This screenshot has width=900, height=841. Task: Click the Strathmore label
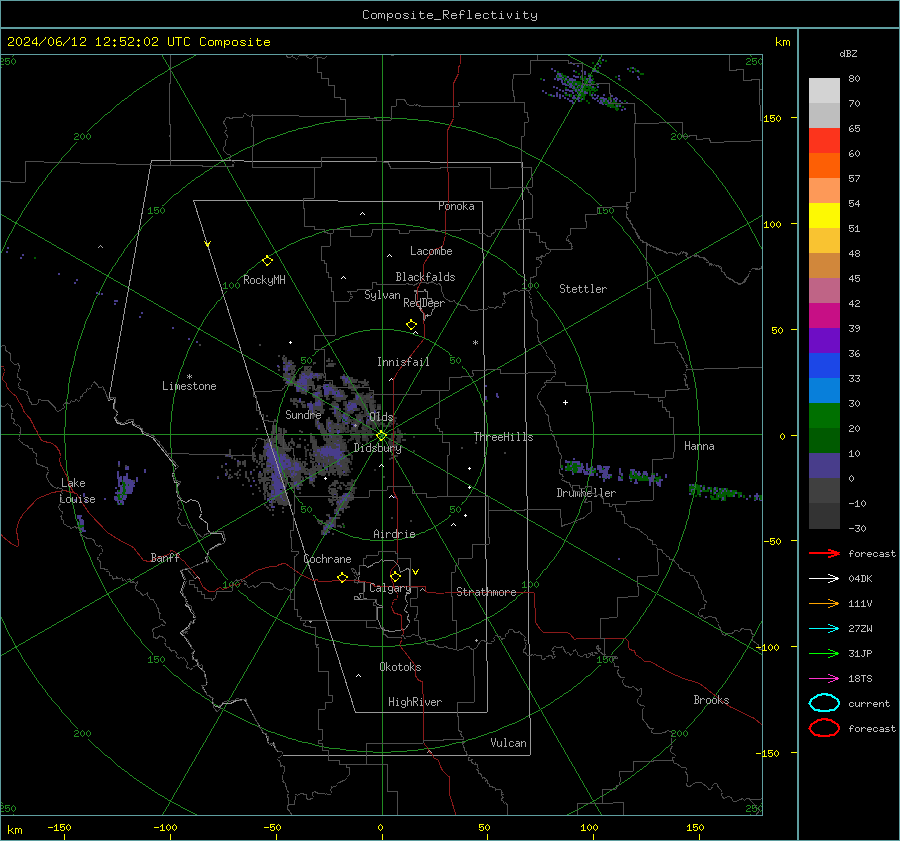coord(486,592)
